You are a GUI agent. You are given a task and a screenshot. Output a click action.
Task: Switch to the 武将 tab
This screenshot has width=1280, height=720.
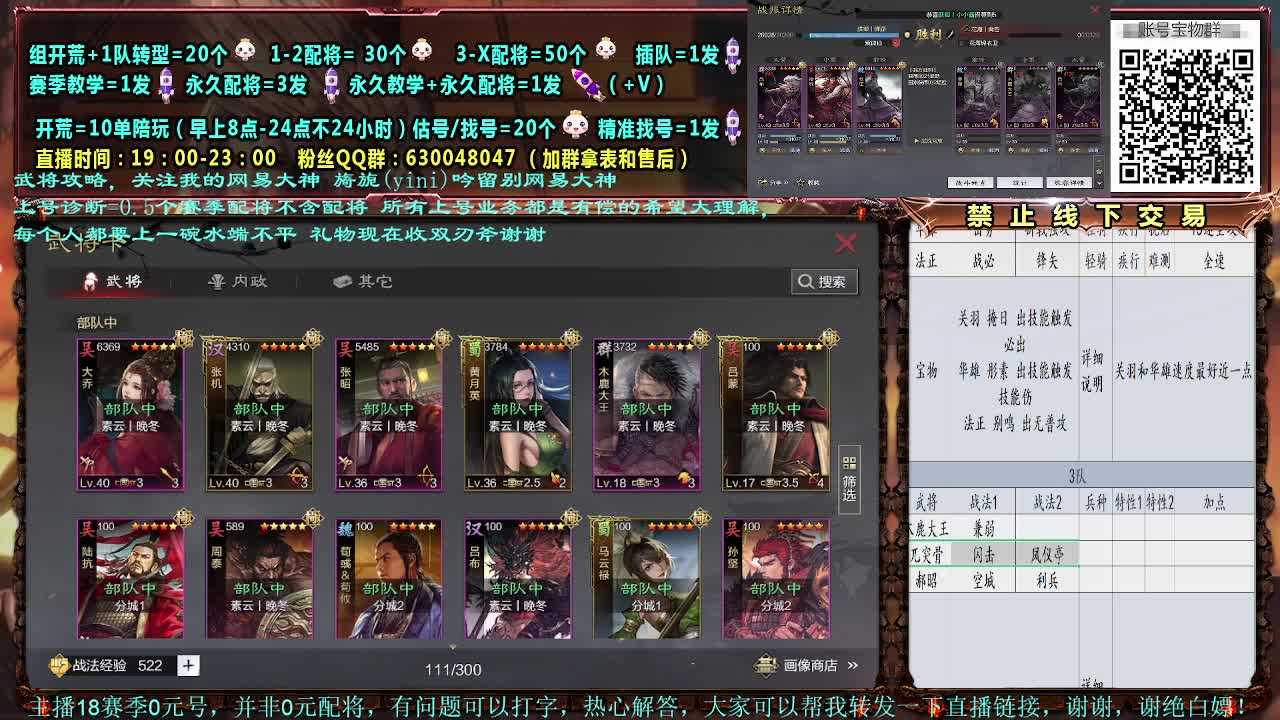point(113,281)
